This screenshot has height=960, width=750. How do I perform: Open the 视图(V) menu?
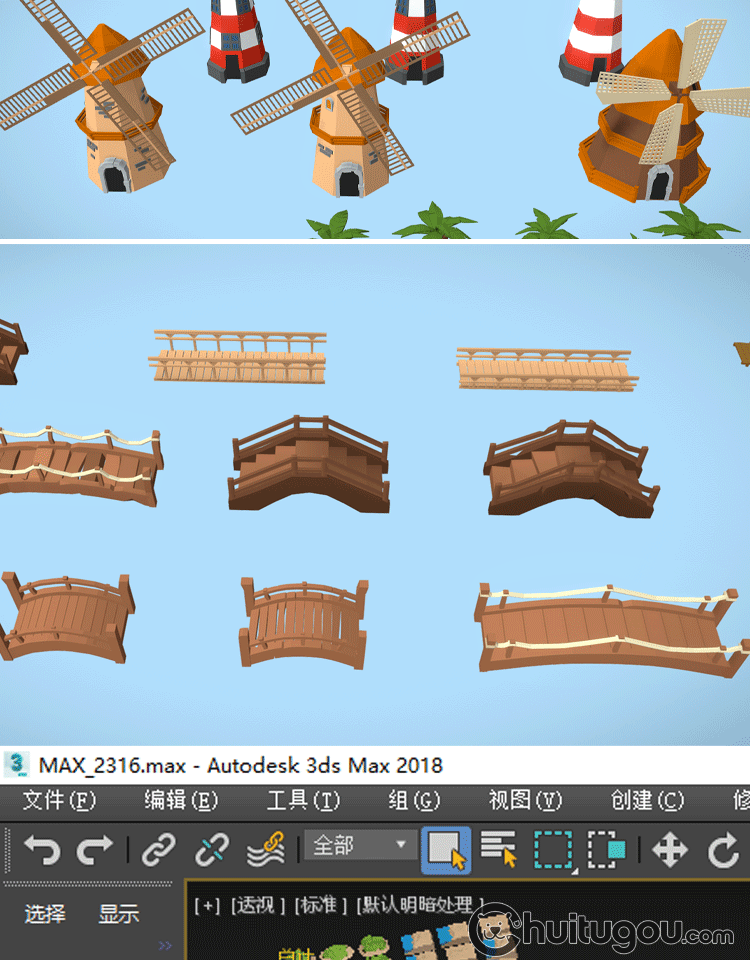(x=525, y=800)
